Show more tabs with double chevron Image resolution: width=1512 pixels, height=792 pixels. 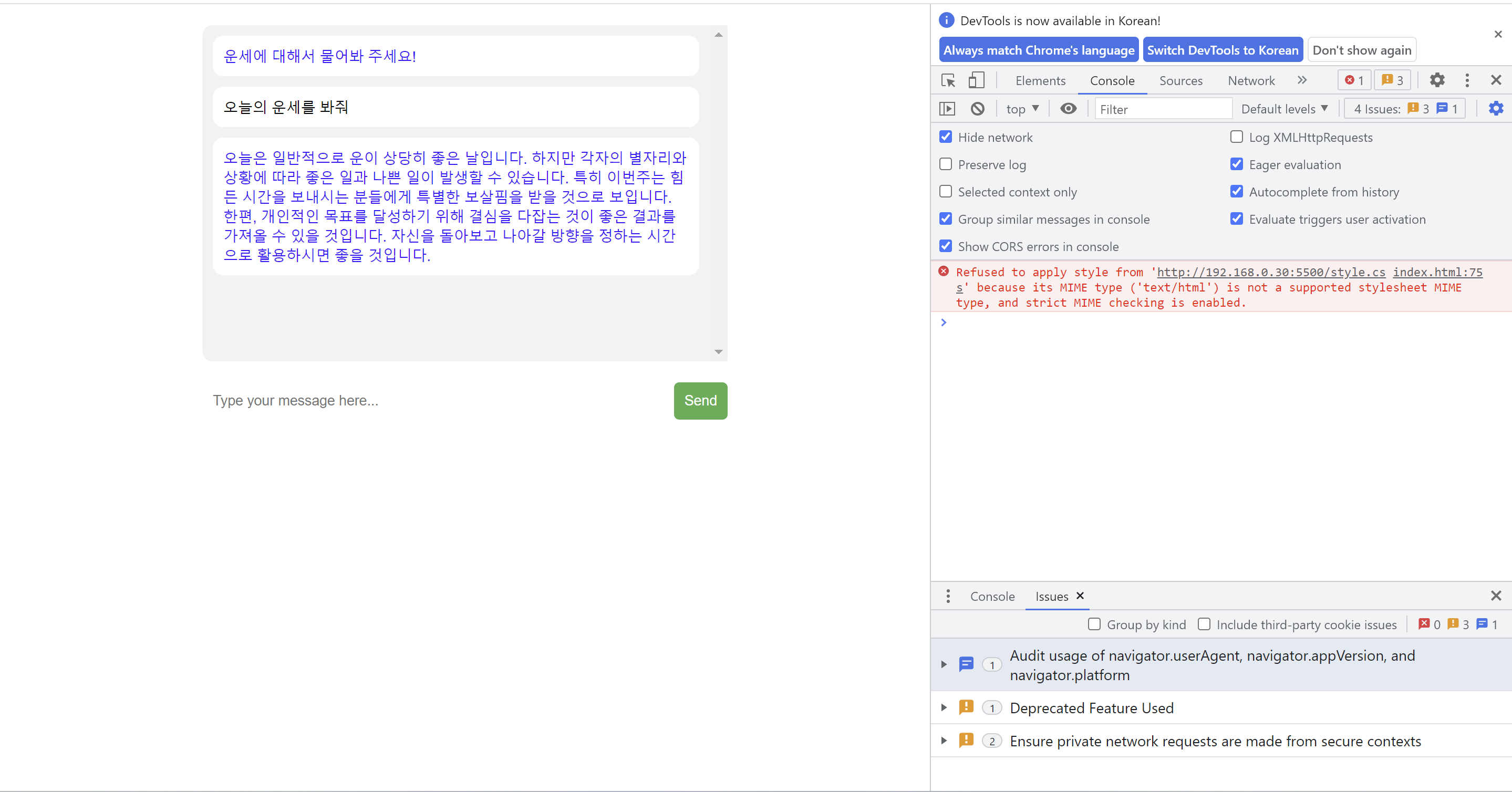point(1302,80)
